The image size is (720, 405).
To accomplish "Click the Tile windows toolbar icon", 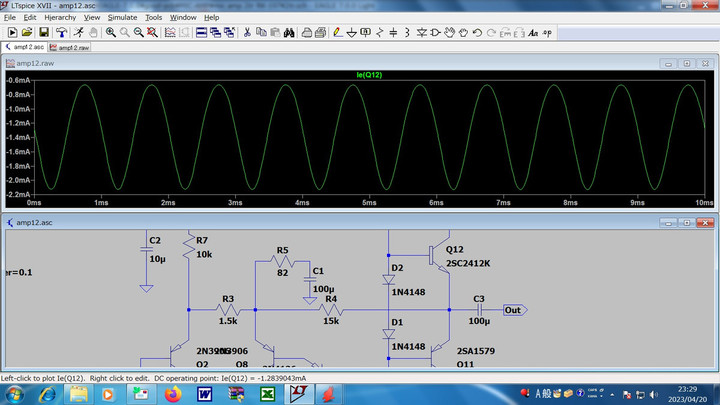I will pyautogui.click(x=201, y=32).
